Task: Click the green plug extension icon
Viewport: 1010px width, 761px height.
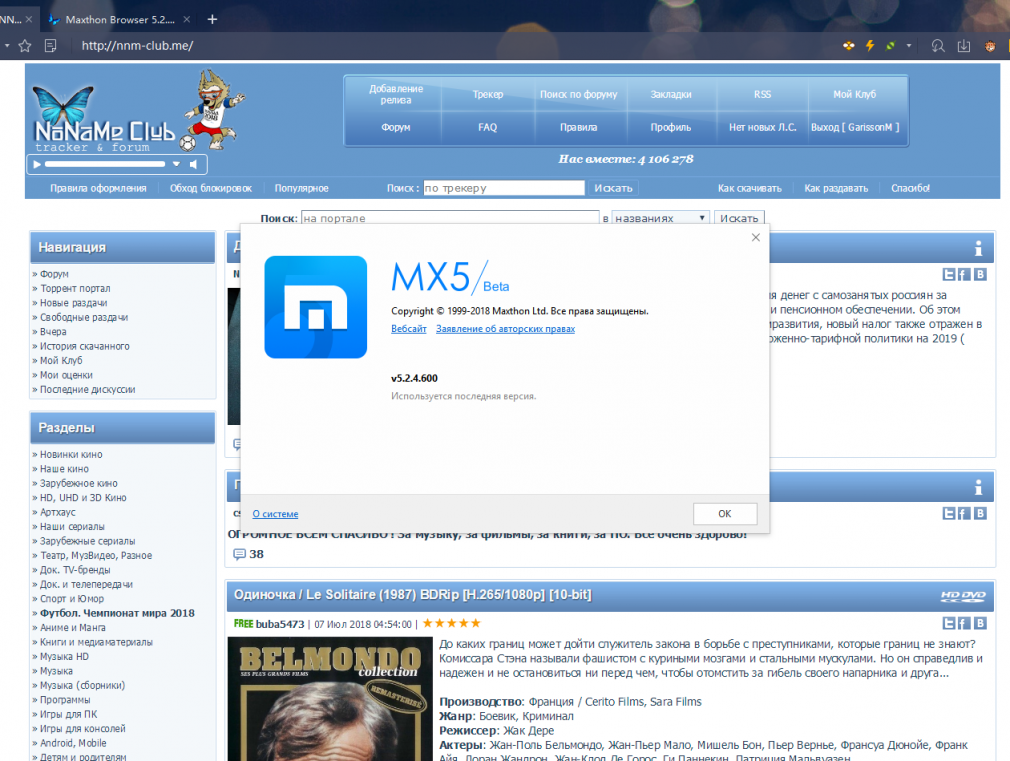Action: point(890,46)
